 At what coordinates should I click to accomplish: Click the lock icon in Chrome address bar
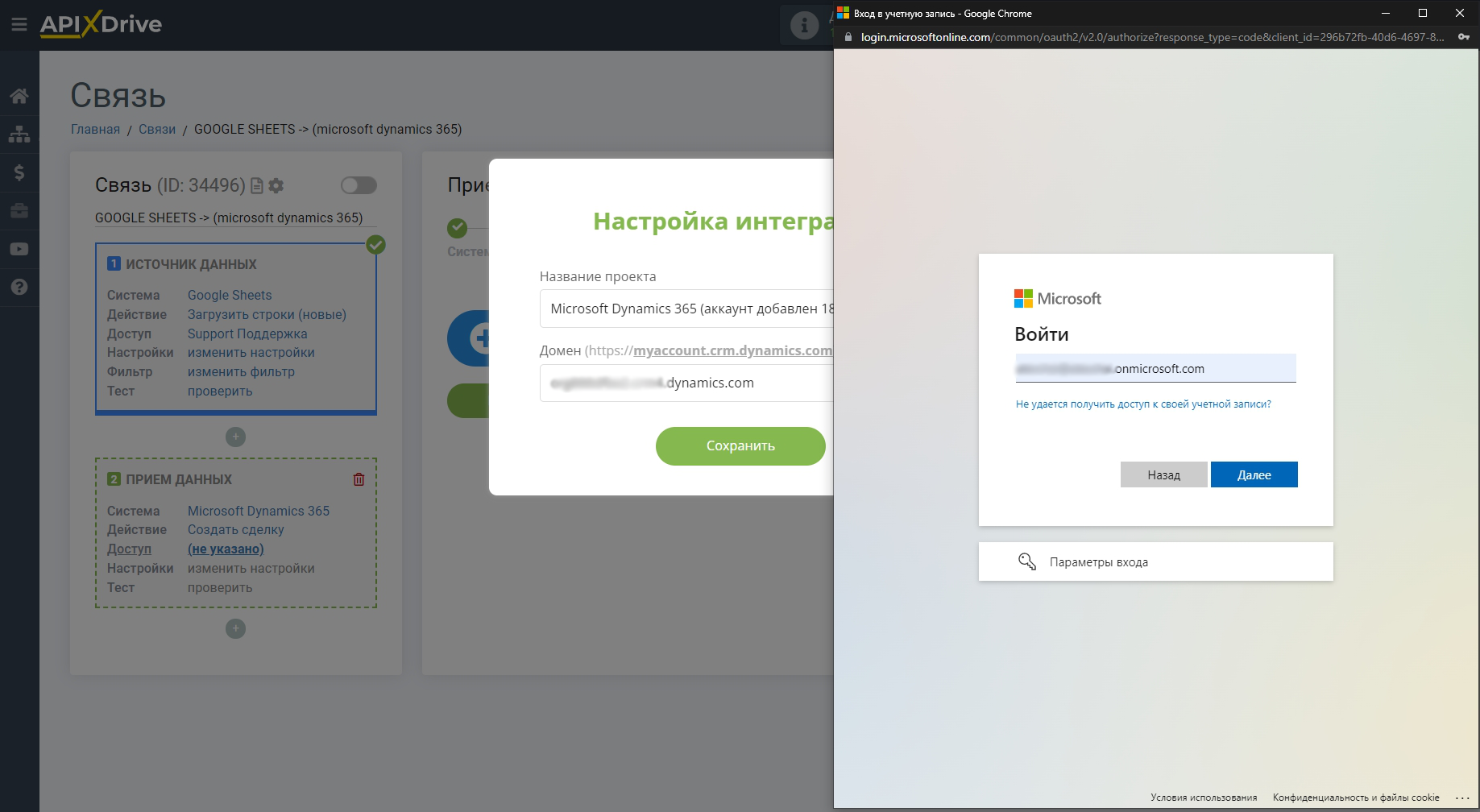(x=848, y=37)
